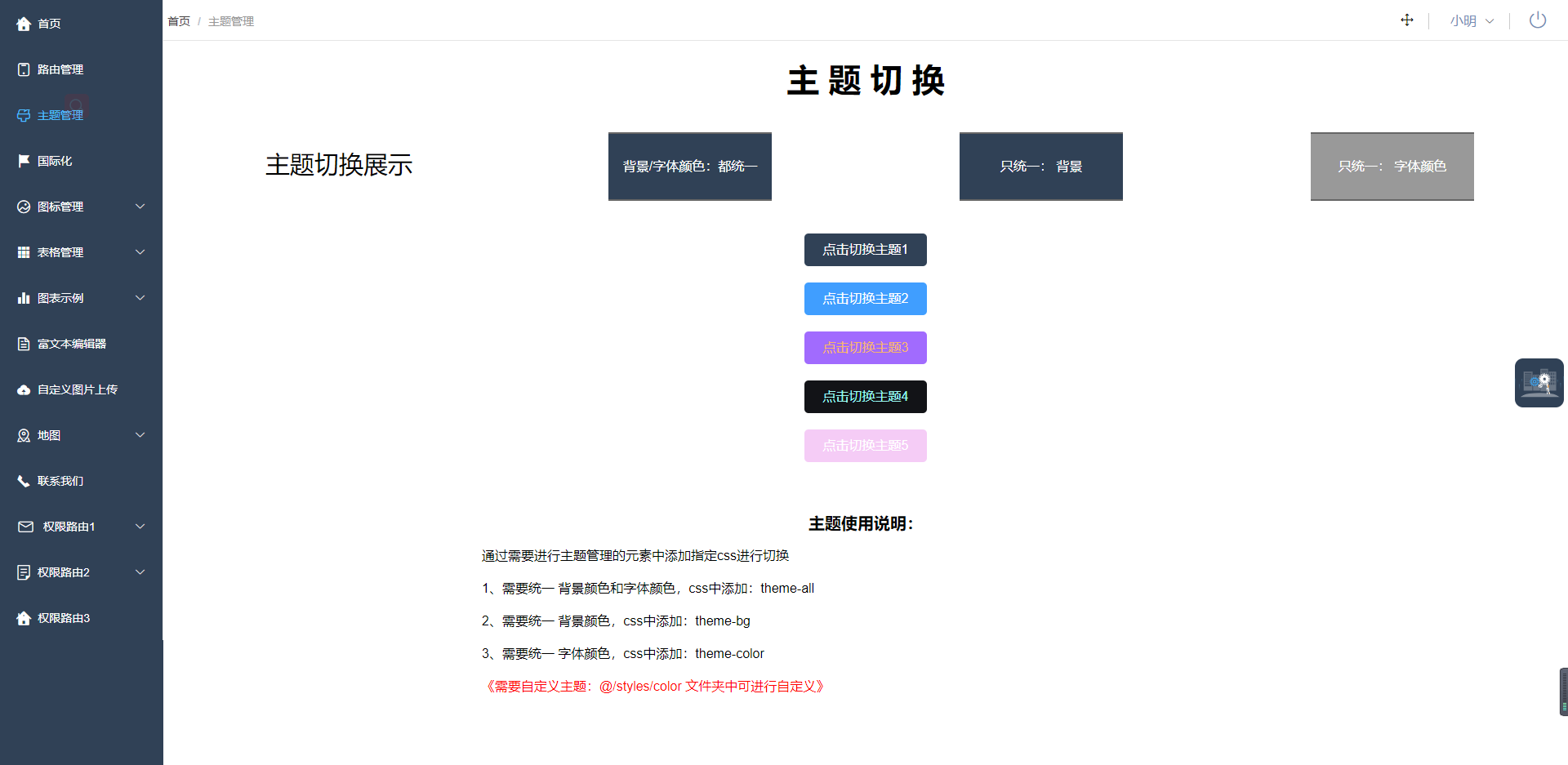The height and width of the screenshot is (765, 1568).
Task: Click the 国际化 flag icon
Action: [x=24, y=161]
